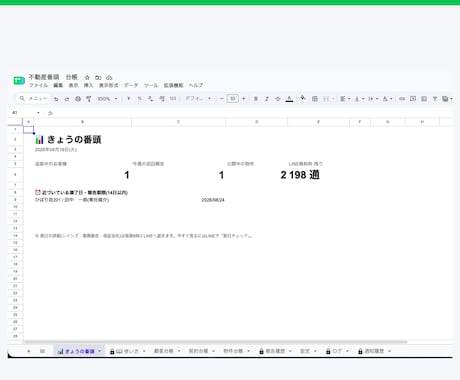Click the font size field showing 10
The height and width of the screenshot is (380, 460).
[x=233, y=99]
